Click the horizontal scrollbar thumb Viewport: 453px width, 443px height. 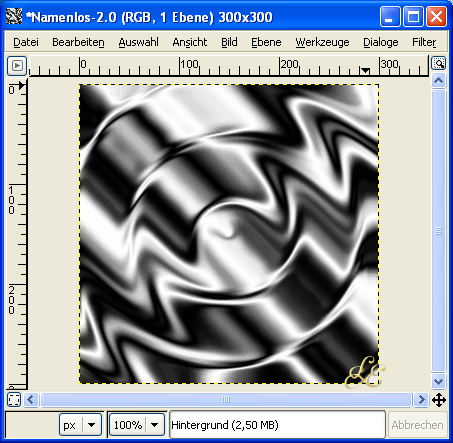[x=226, y=399]
